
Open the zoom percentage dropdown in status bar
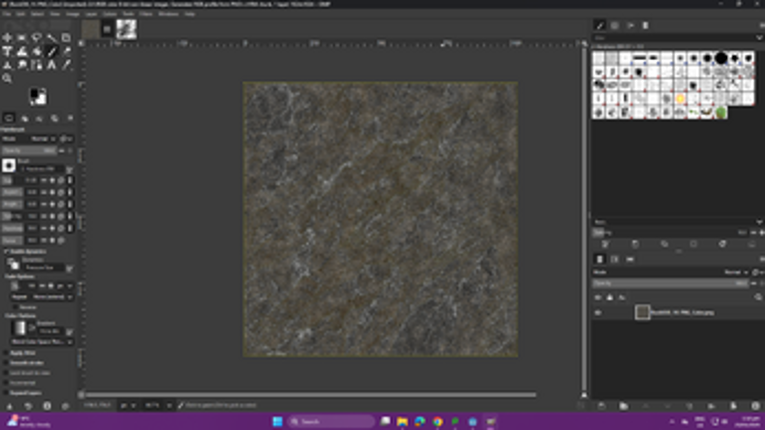coord(158,405)
